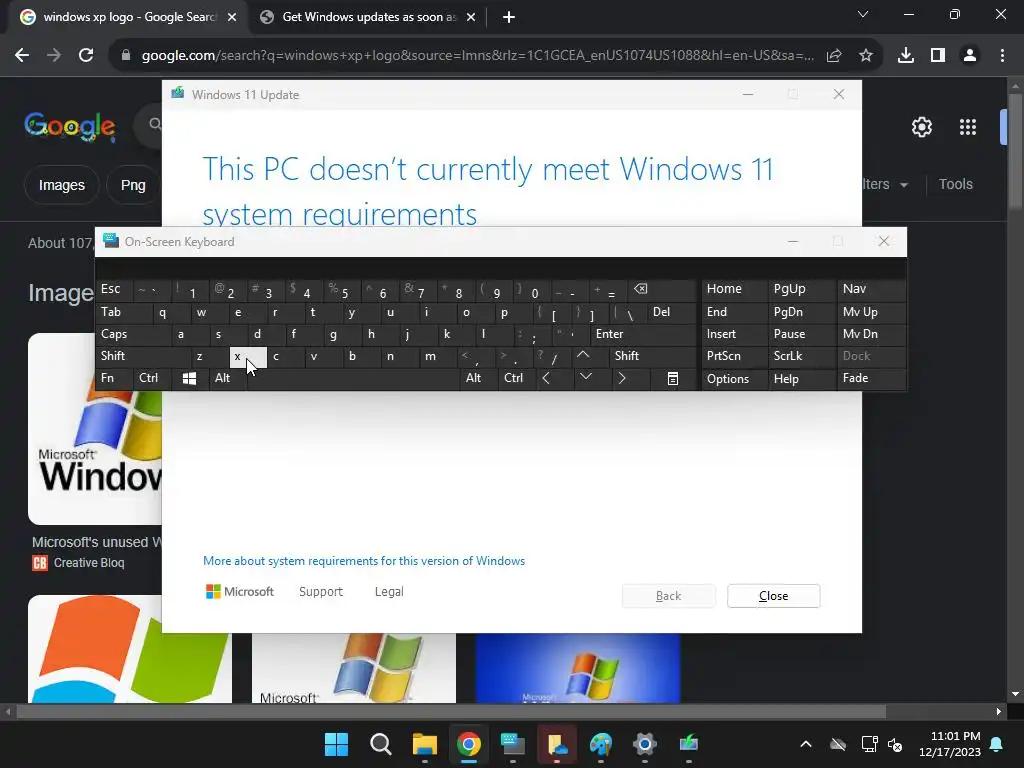Image resolution: width=1024 pixels, height=768 pixels.
Task: Open More about system requirements link
Action: pos(364,561)
